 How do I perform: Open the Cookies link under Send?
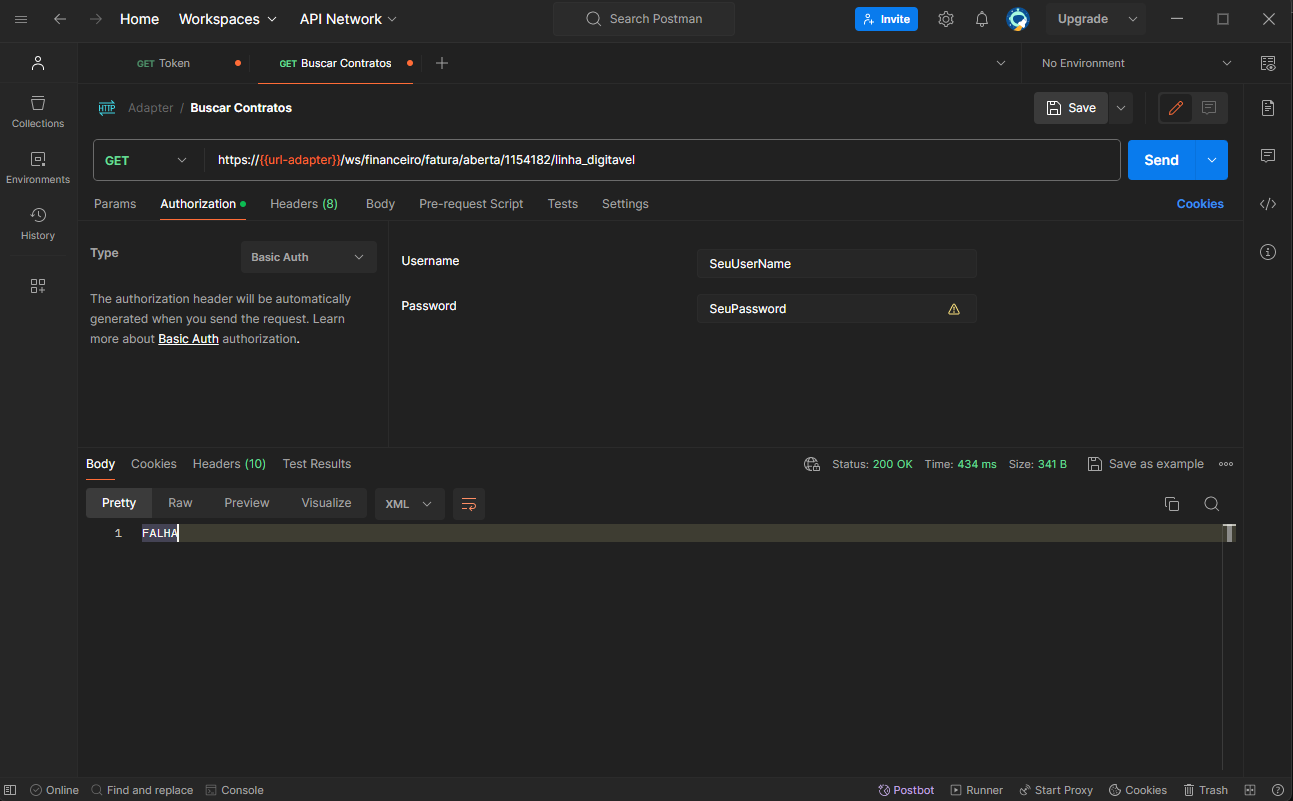1200,204
